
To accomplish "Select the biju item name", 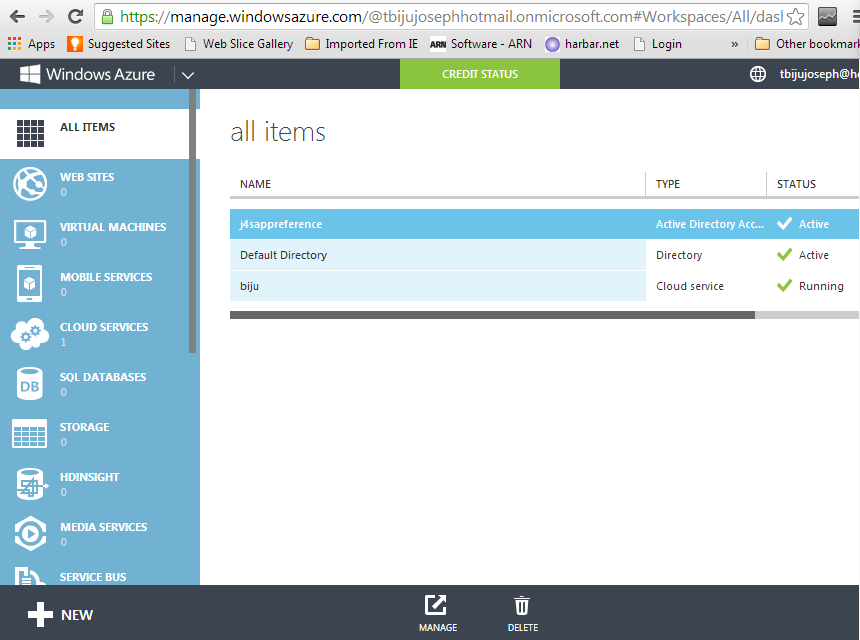I will [249, 286].
